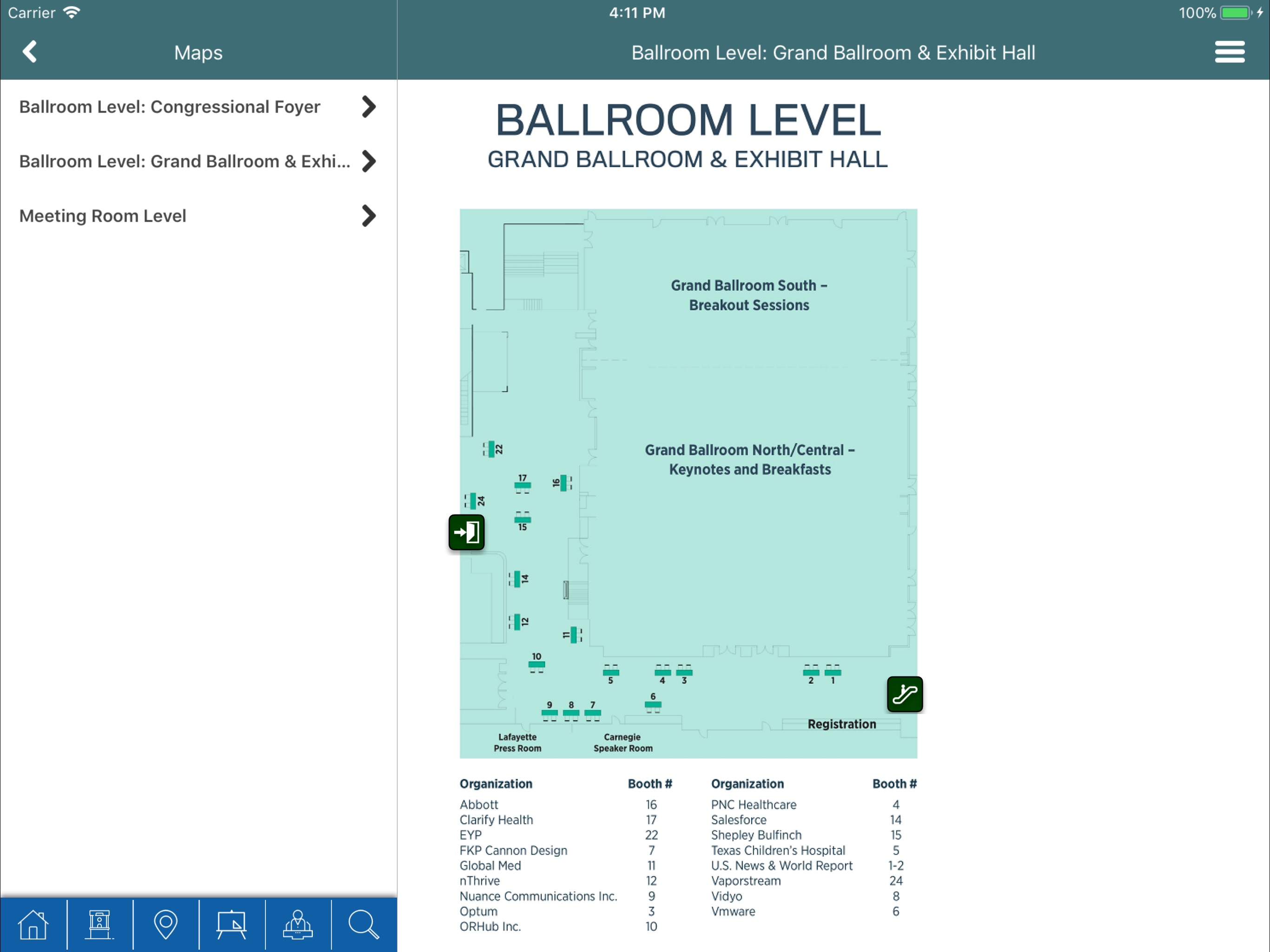Click 'Clarify Health' in organization list
Viewport: 1270px width, 952px height.
tap(496, 820)
